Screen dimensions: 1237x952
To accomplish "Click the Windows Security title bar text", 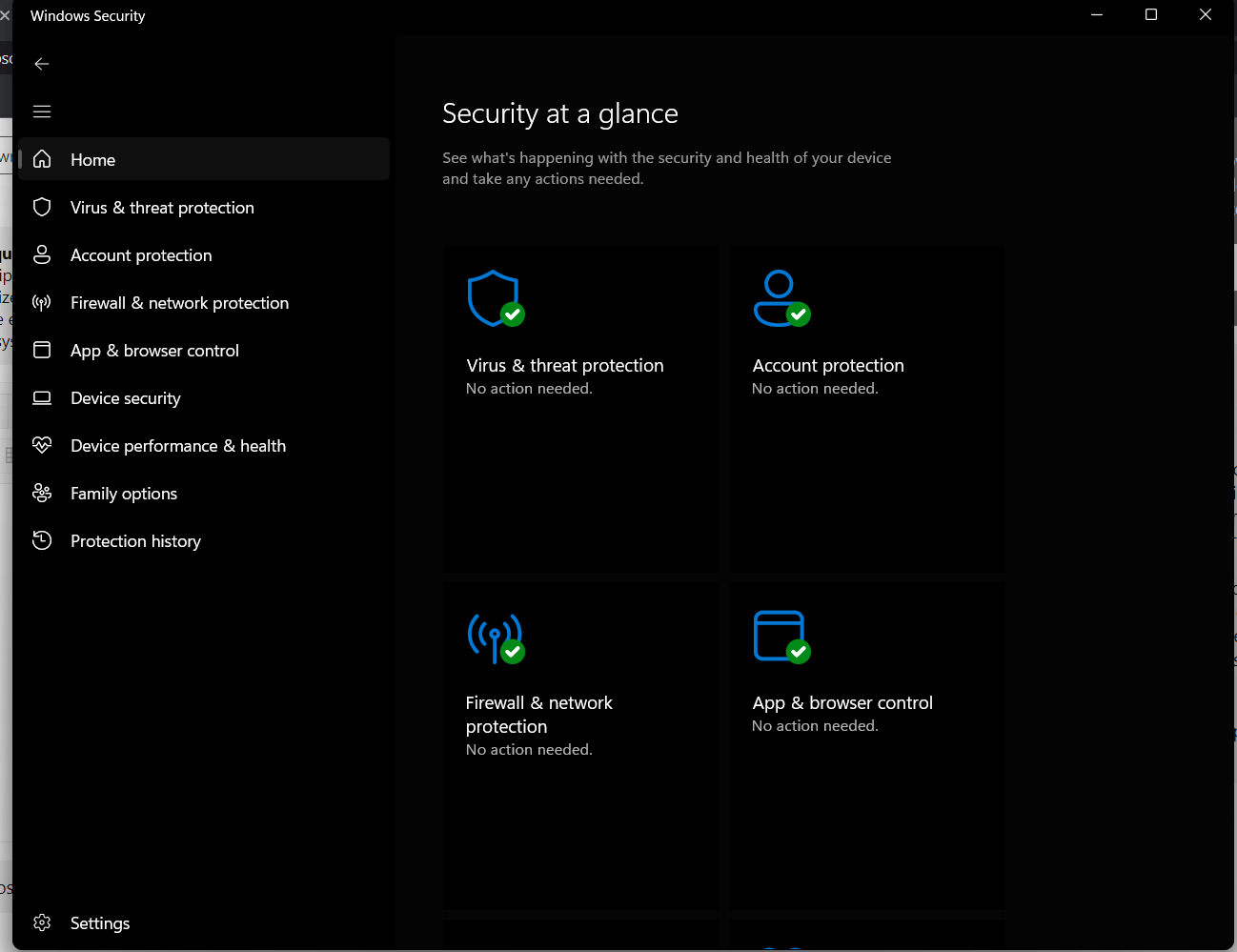I will pos(88,15).
